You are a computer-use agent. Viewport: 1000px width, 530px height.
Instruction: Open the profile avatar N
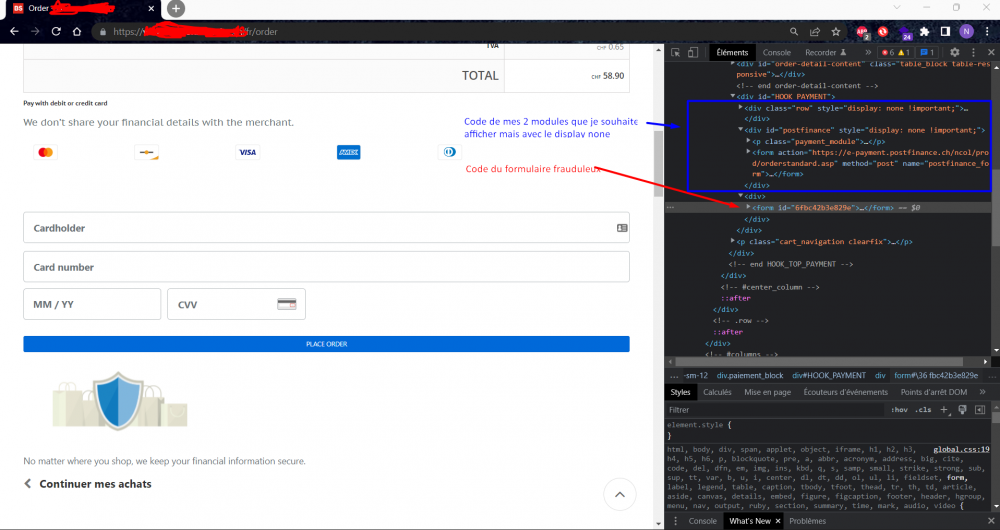tap(966, 31)
